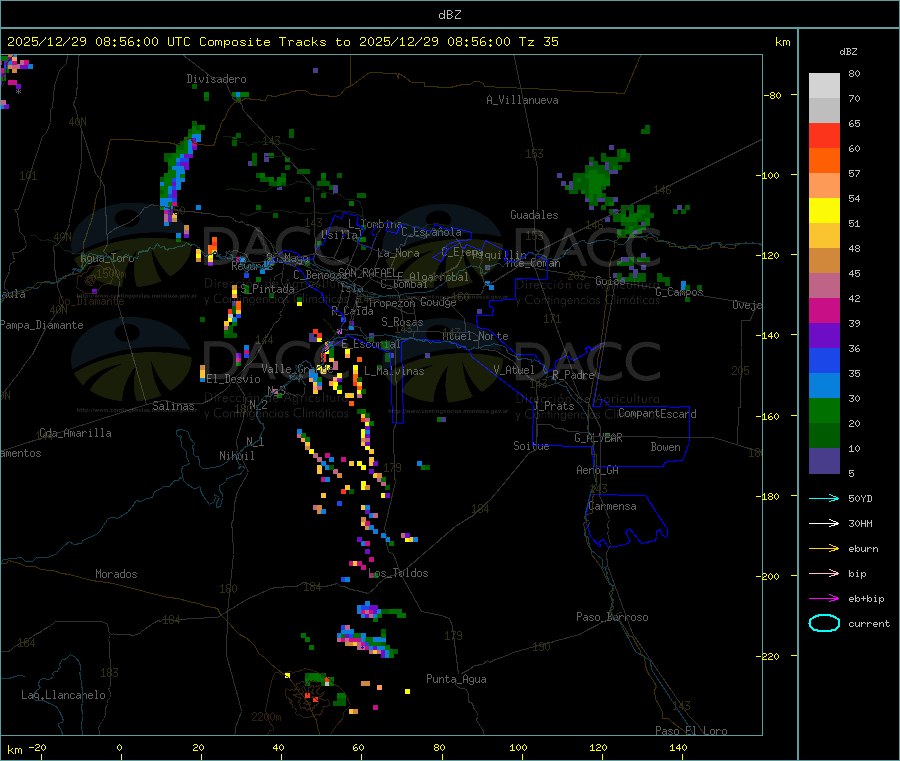This screenshot has height=761, width=900.
Task: Click the 'Guadales' place label
Action: 534,215
